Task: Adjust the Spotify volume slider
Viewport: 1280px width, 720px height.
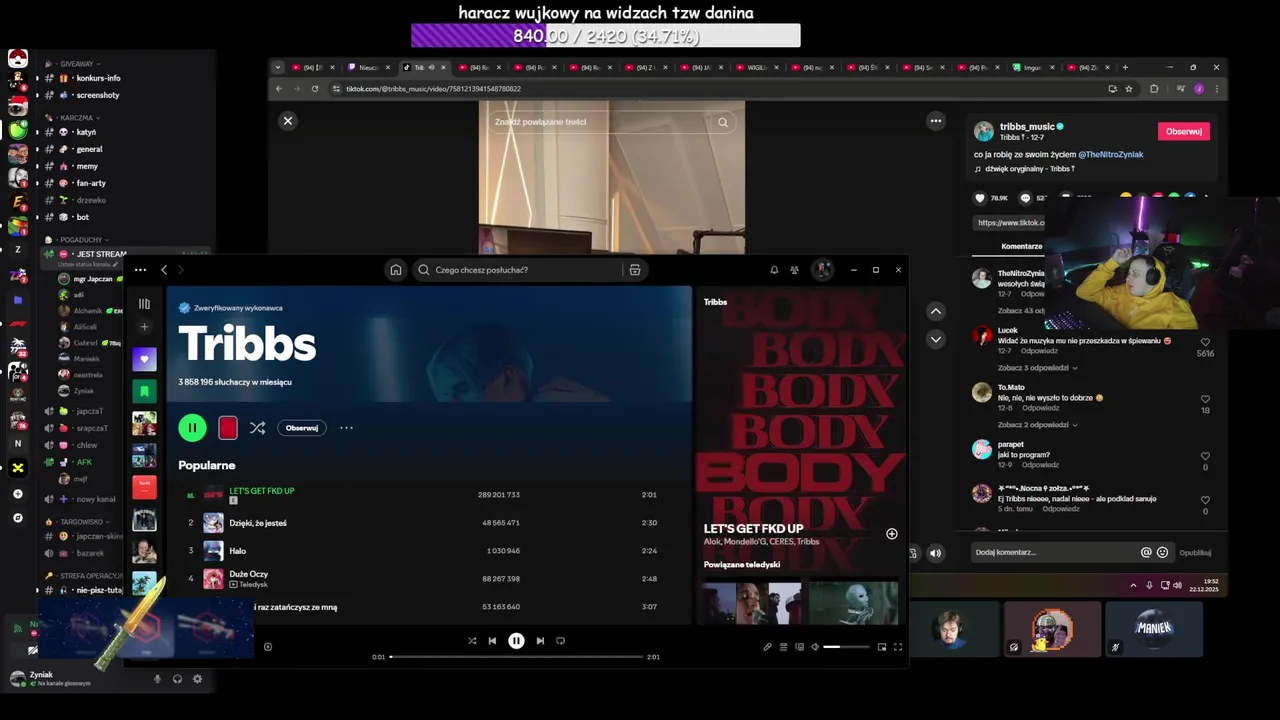Action: coord(846,647)
